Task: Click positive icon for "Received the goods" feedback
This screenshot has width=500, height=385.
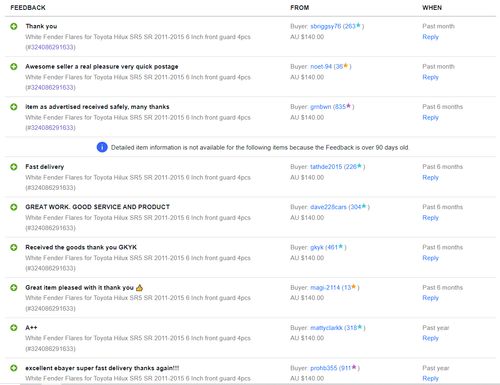Action: click(x=14, y=247)
